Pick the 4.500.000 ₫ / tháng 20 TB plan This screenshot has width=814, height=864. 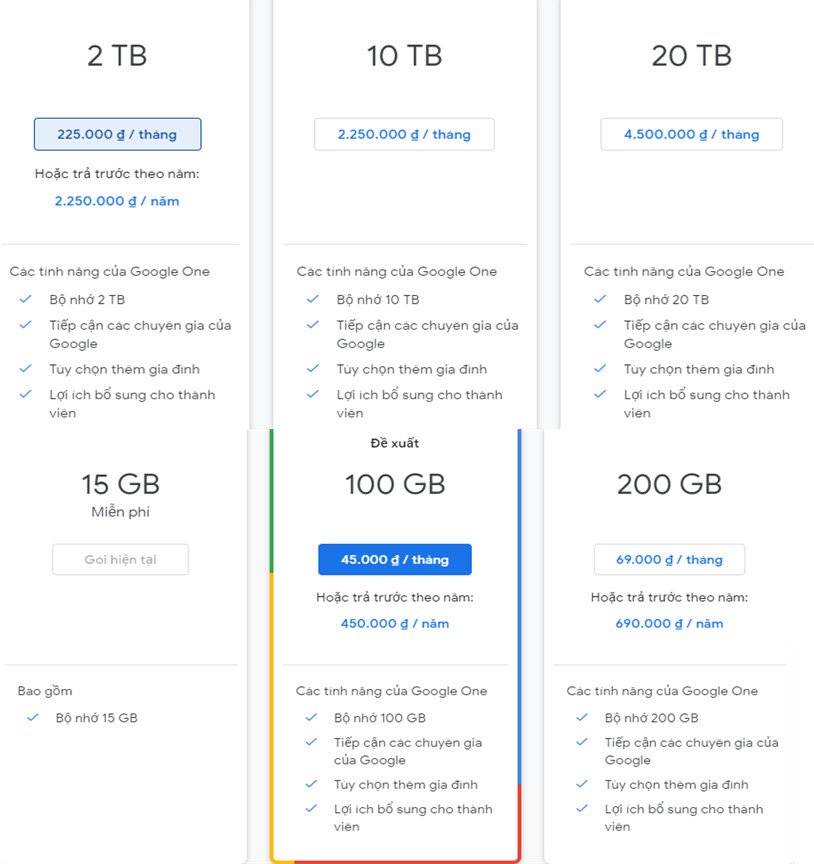(x=691, y=134)
